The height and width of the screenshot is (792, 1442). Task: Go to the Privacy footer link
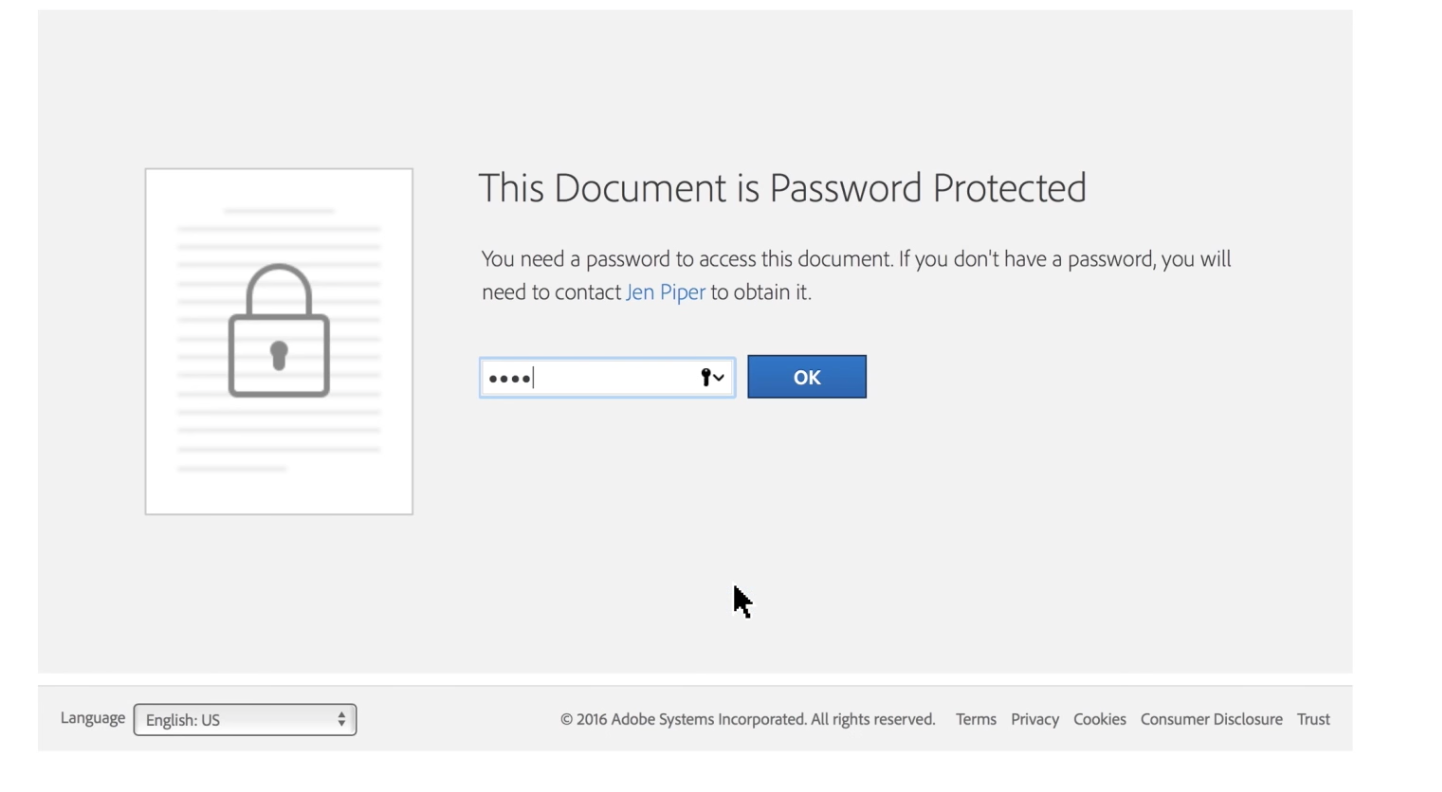tap(1034, 719)
